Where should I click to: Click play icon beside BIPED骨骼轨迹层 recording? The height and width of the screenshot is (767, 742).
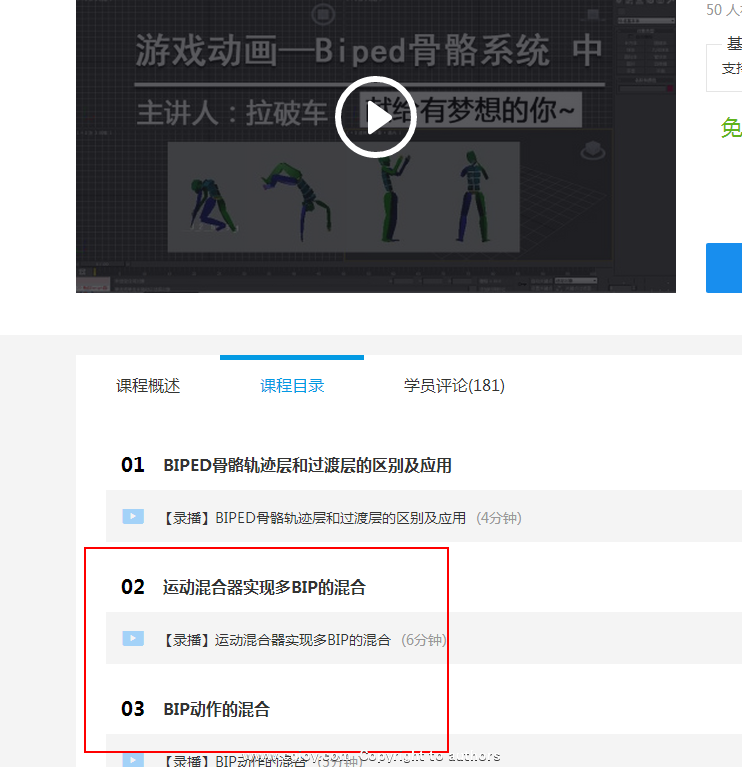click(x=133, y=517)
